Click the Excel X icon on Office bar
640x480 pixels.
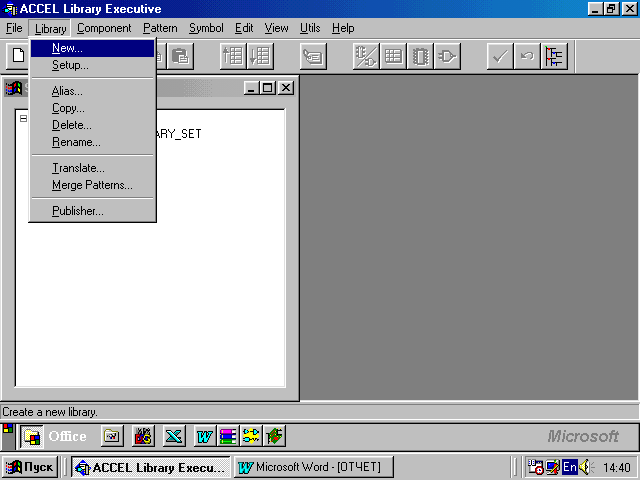coord(174,436)
